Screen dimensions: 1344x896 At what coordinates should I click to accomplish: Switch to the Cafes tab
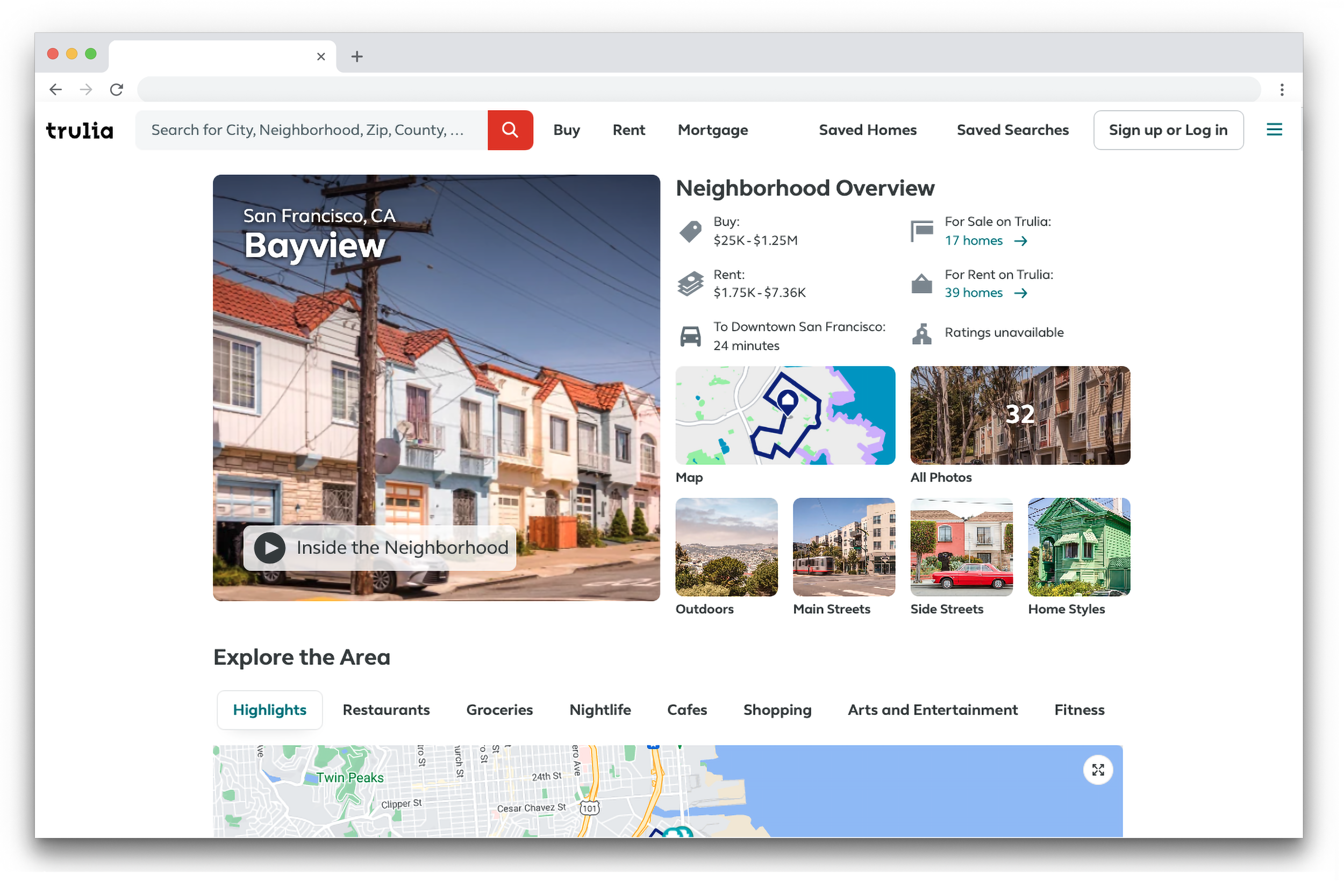pyautogui.click(x=687, y=709)
